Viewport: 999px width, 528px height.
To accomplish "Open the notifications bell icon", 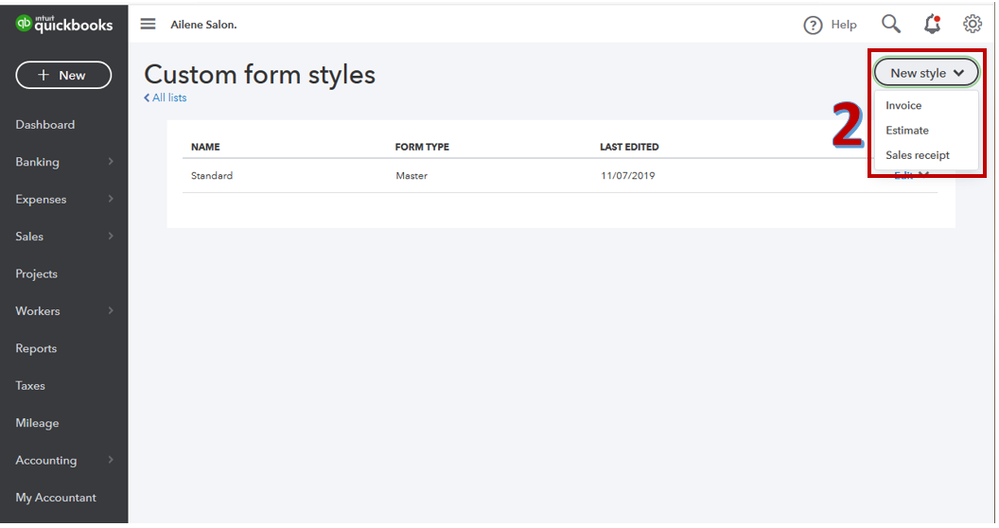I will [932, 24].
